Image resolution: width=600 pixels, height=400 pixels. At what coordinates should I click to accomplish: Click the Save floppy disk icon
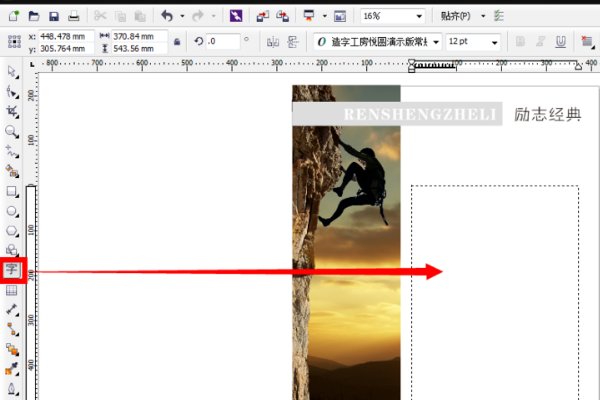[53, 17]
